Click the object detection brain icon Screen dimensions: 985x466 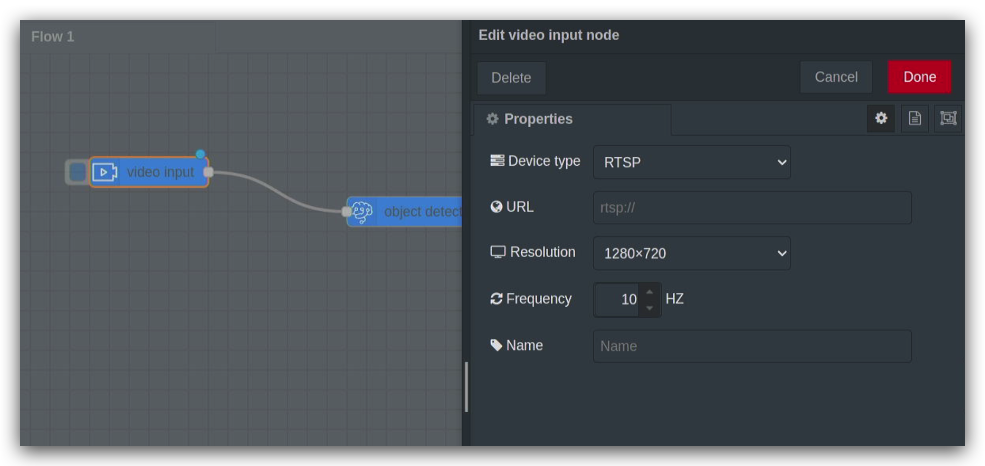tap(362, 212)
